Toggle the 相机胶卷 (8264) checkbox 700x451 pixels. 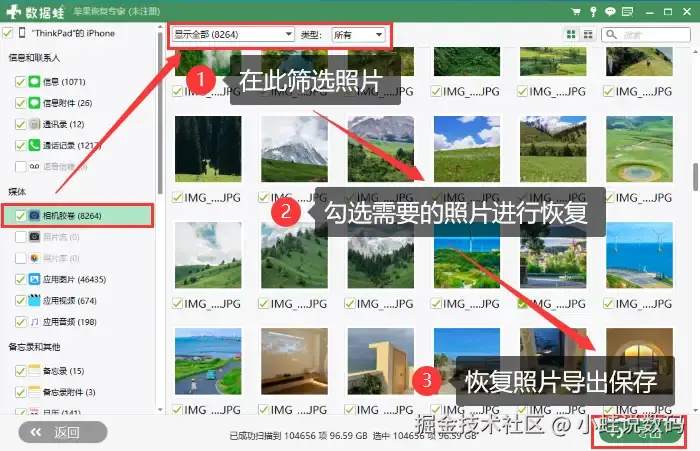click(20, 216)
